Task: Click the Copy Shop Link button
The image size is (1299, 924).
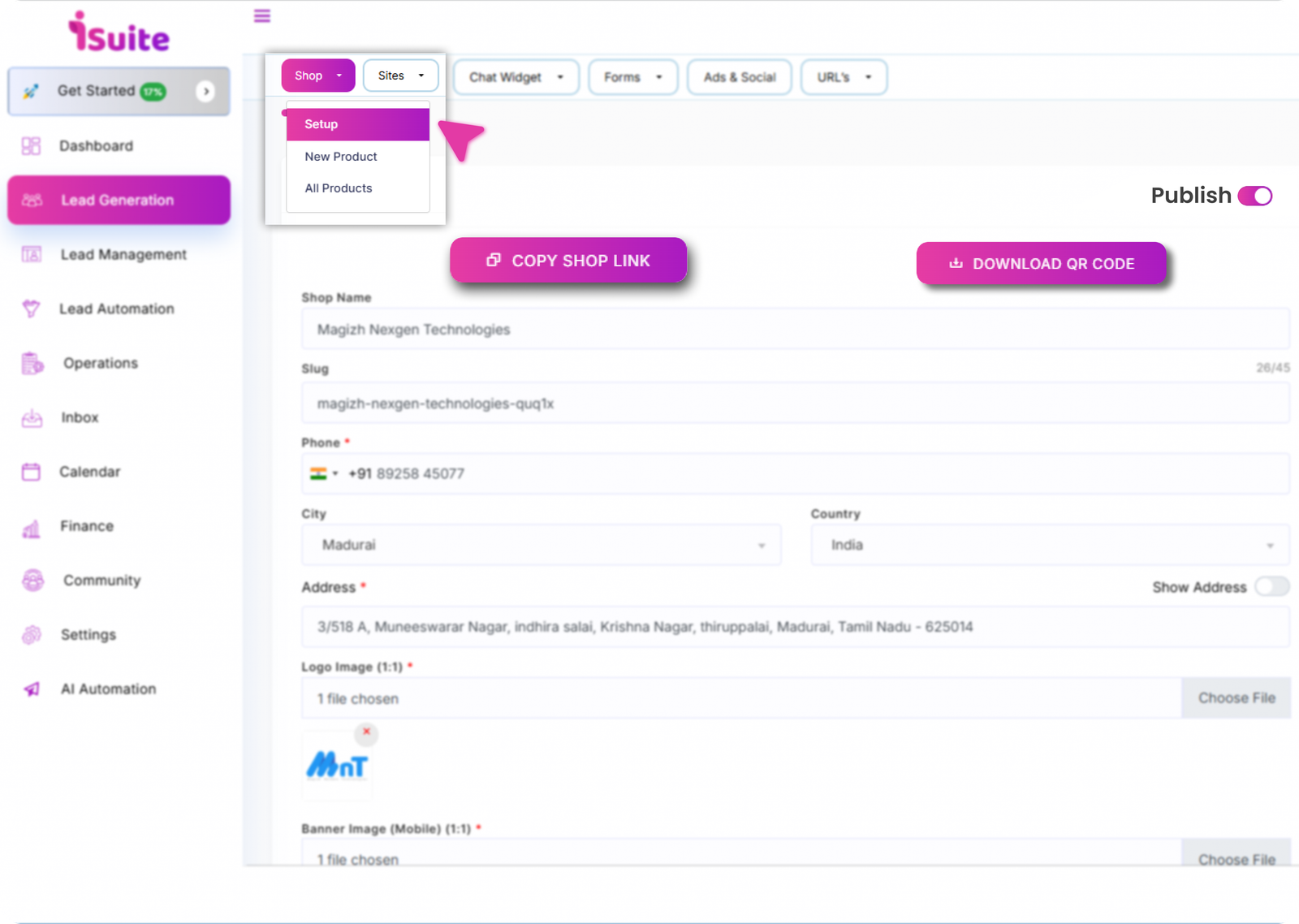Action: (x=568, y=260)
